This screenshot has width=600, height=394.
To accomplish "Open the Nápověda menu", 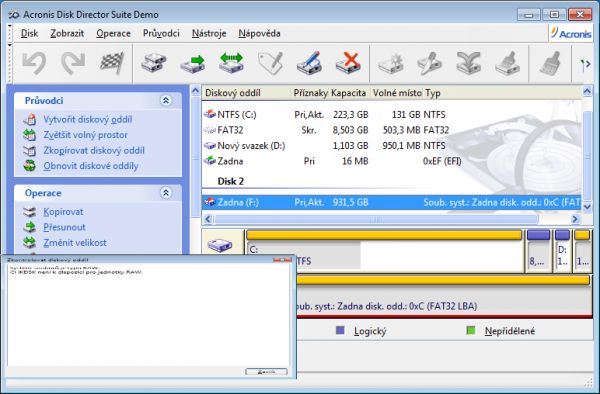I will [x=259, y=34].
